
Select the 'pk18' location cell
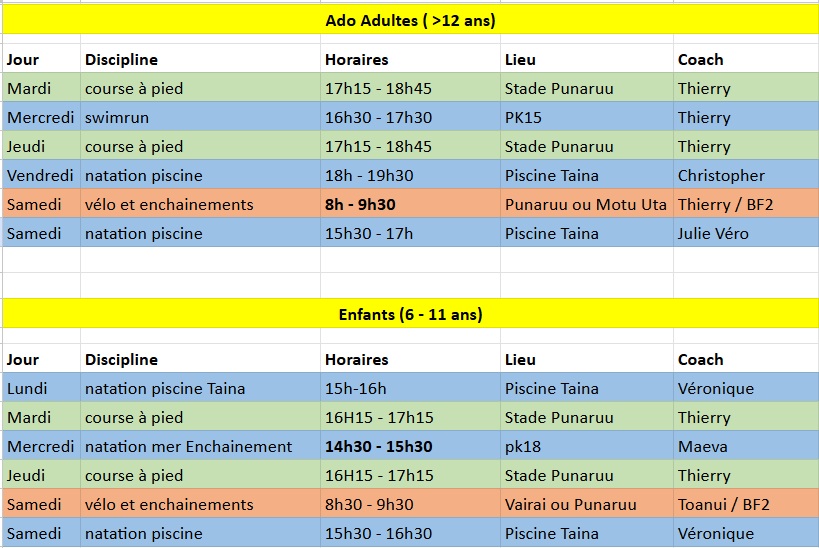point(587,446)
